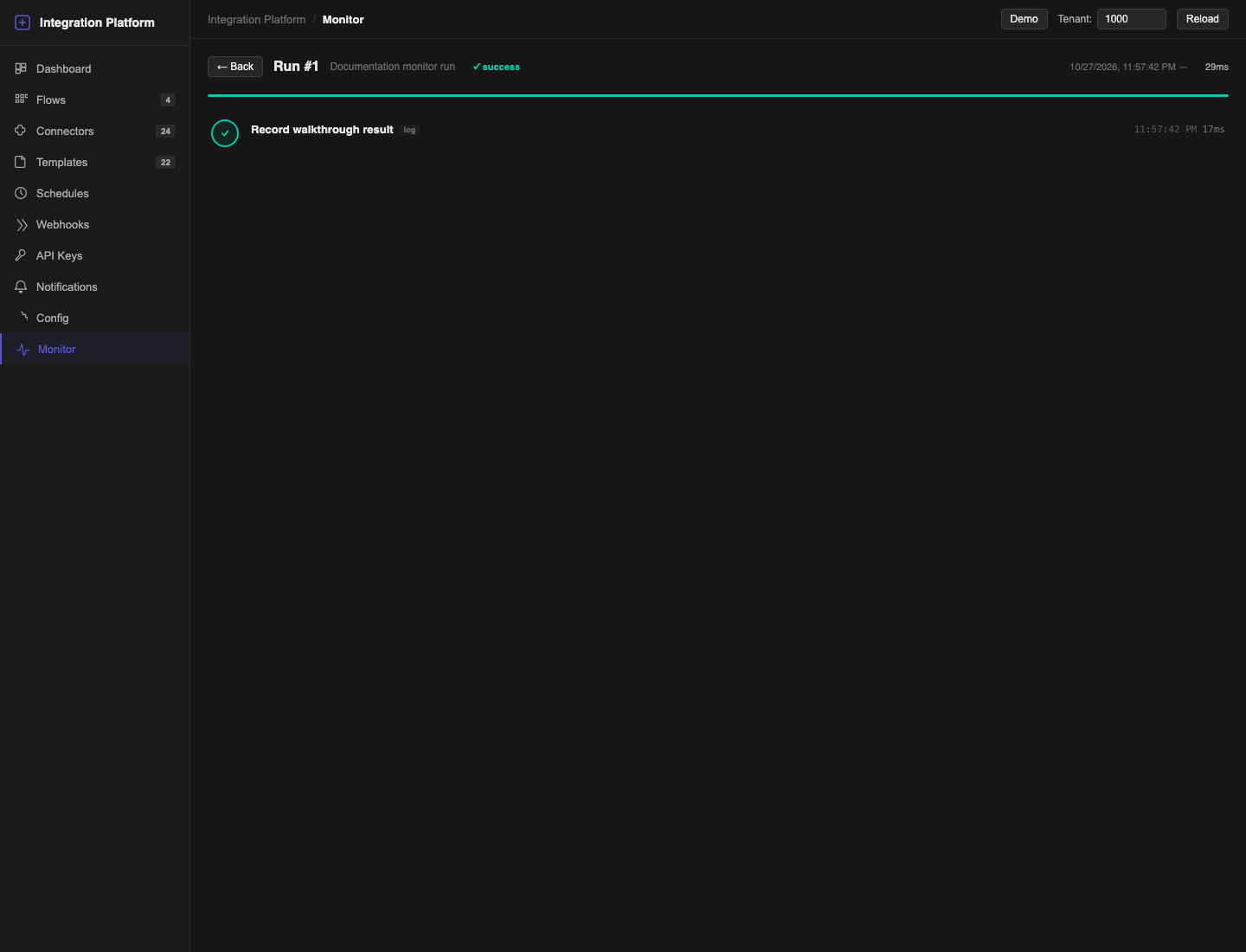Image resolution: width=1246 pixels, height=952 pixels.
Task: Open API Keys page
Action: tap(95, 255)
